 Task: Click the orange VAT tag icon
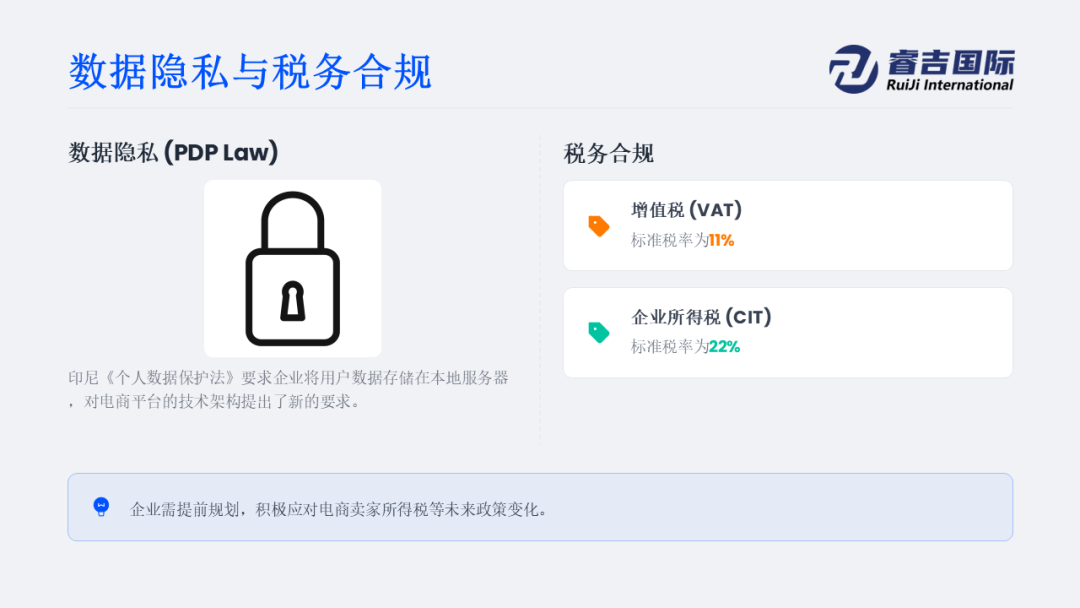click(x=599, y=226)
